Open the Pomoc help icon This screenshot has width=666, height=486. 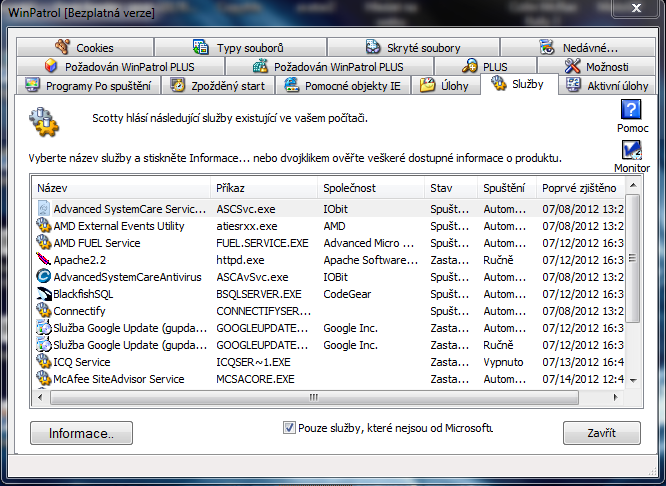631,110
